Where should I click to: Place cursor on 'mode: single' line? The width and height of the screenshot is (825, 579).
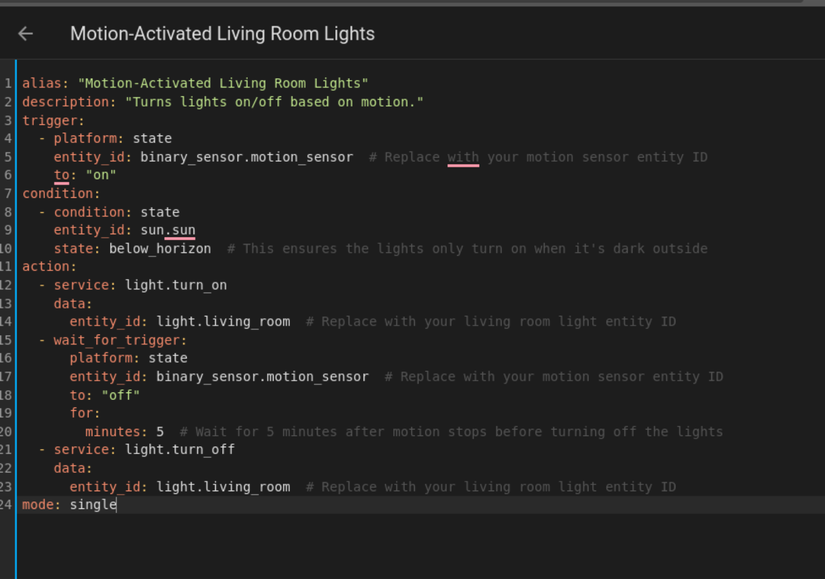coord(70,504)
